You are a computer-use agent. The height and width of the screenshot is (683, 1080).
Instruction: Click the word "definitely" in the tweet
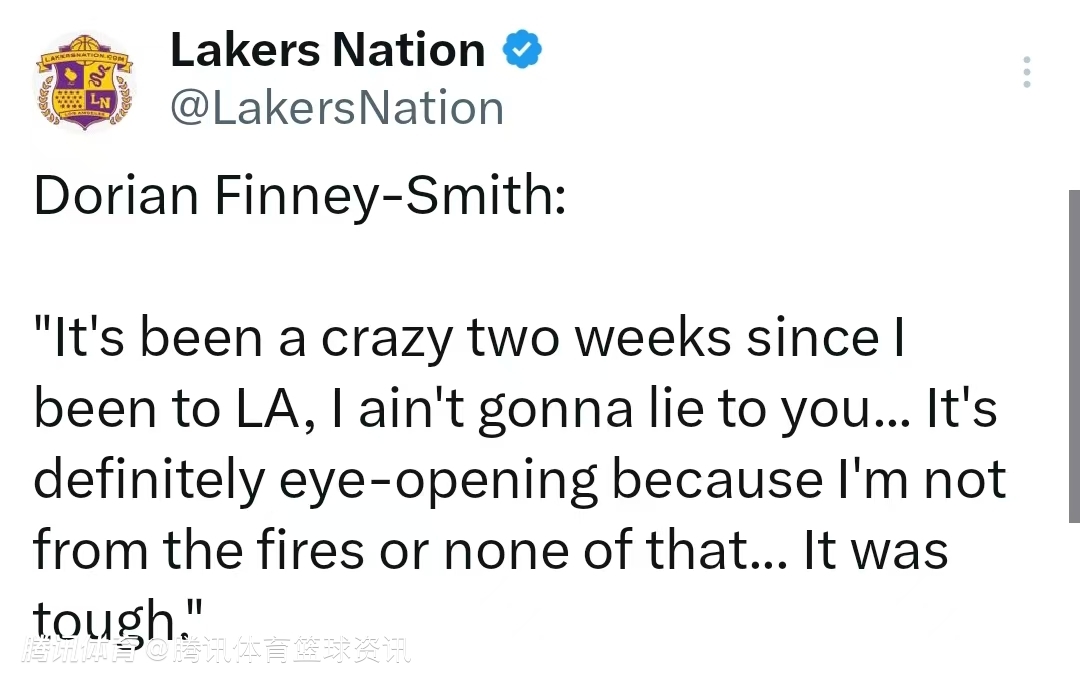[149, 481]
